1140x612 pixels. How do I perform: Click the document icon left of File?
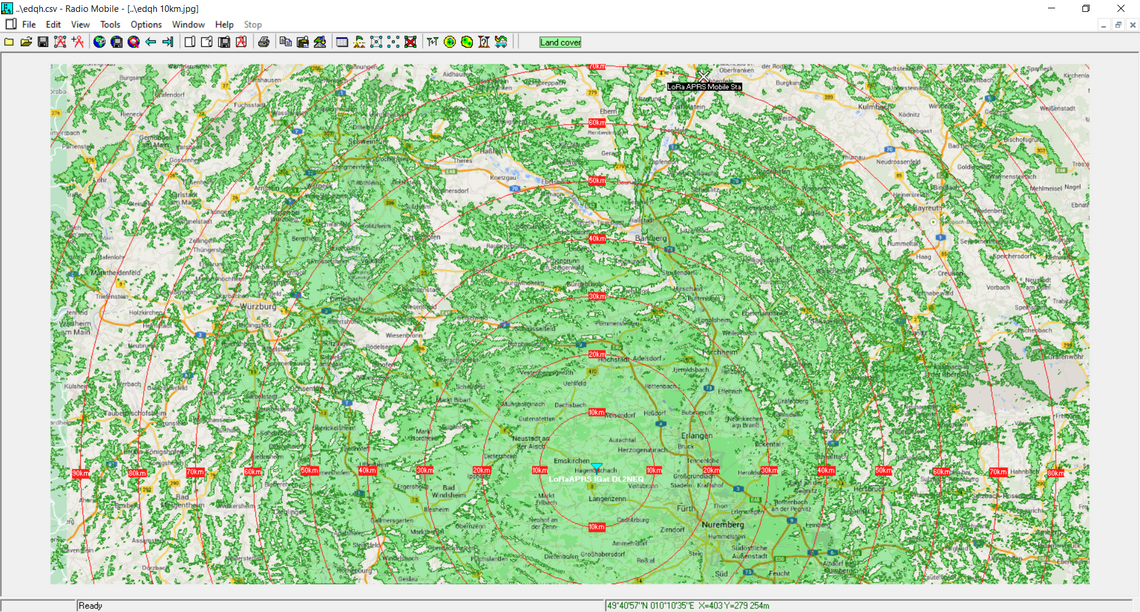(10, 24)
